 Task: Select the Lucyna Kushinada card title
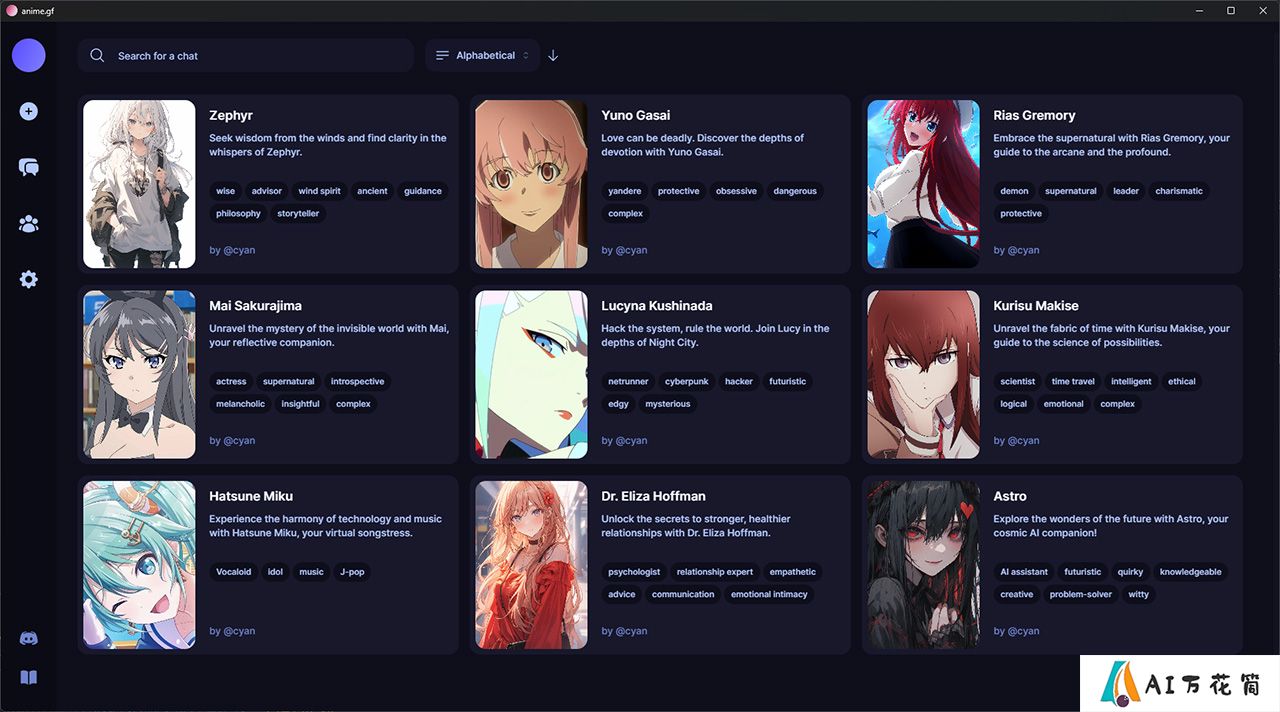point(656,306)
